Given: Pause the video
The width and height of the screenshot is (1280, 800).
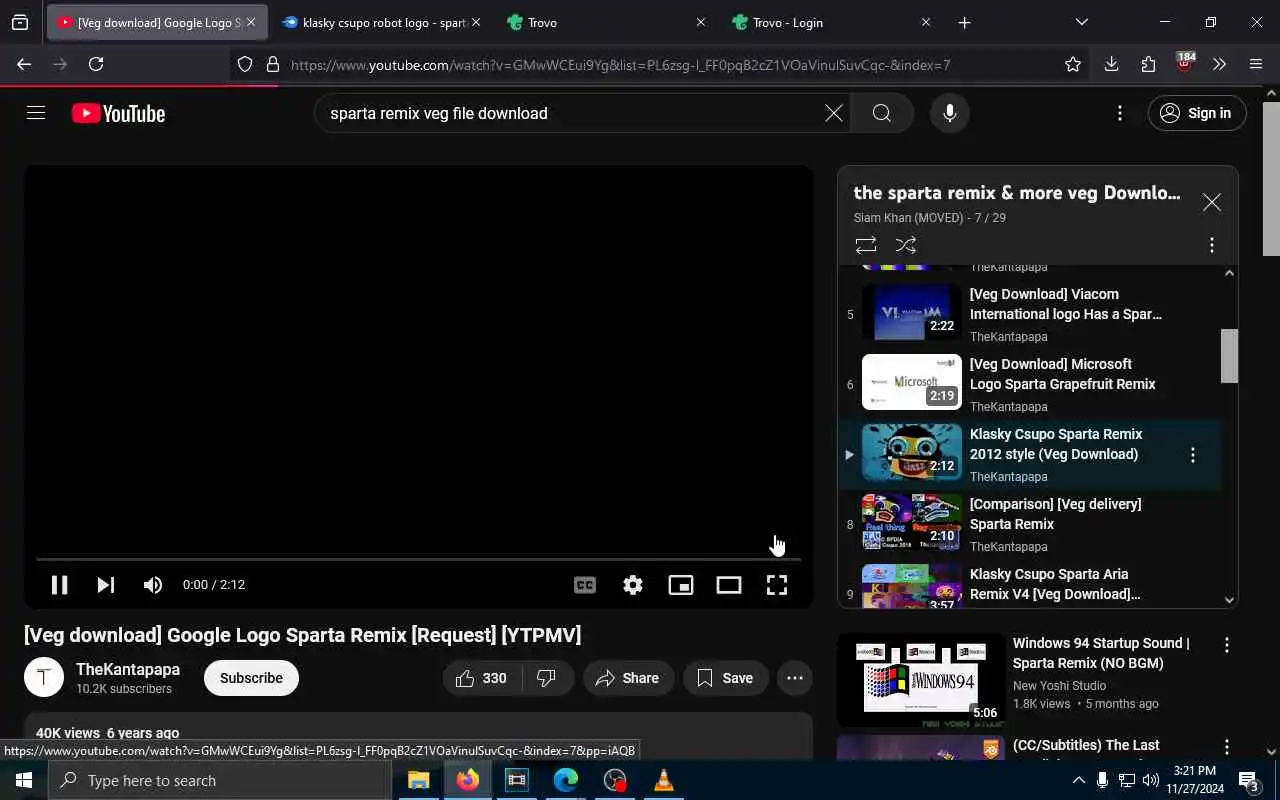Looking at the screenshot, I should [59, 585].
